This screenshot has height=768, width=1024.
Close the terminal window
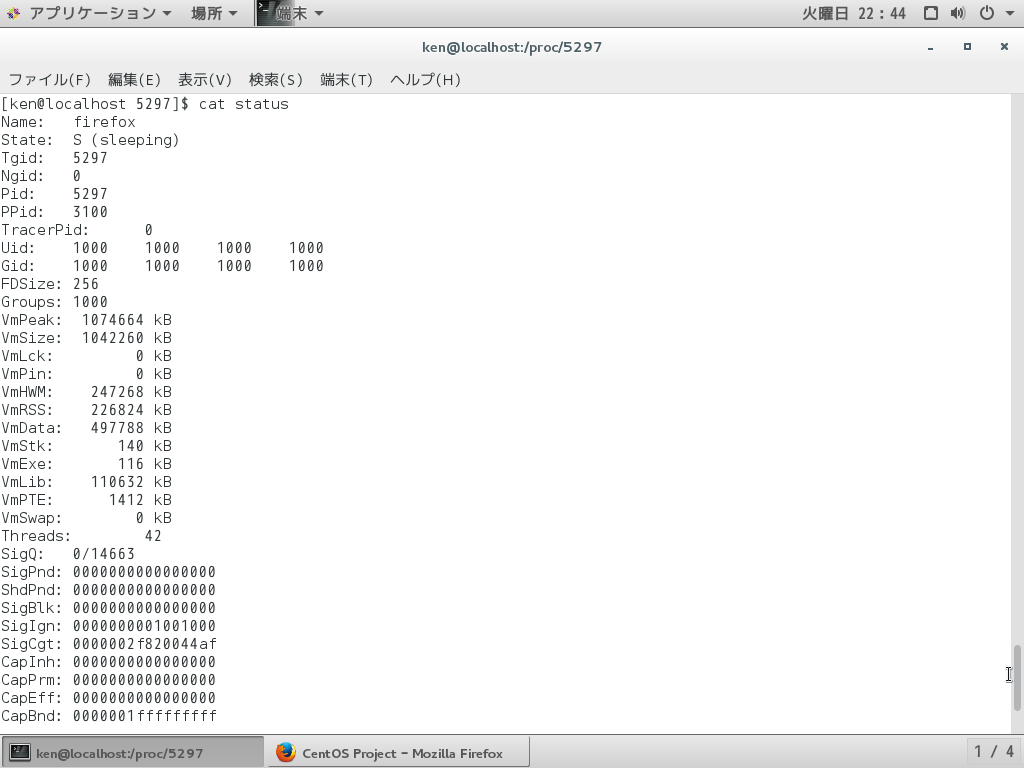1004,47
